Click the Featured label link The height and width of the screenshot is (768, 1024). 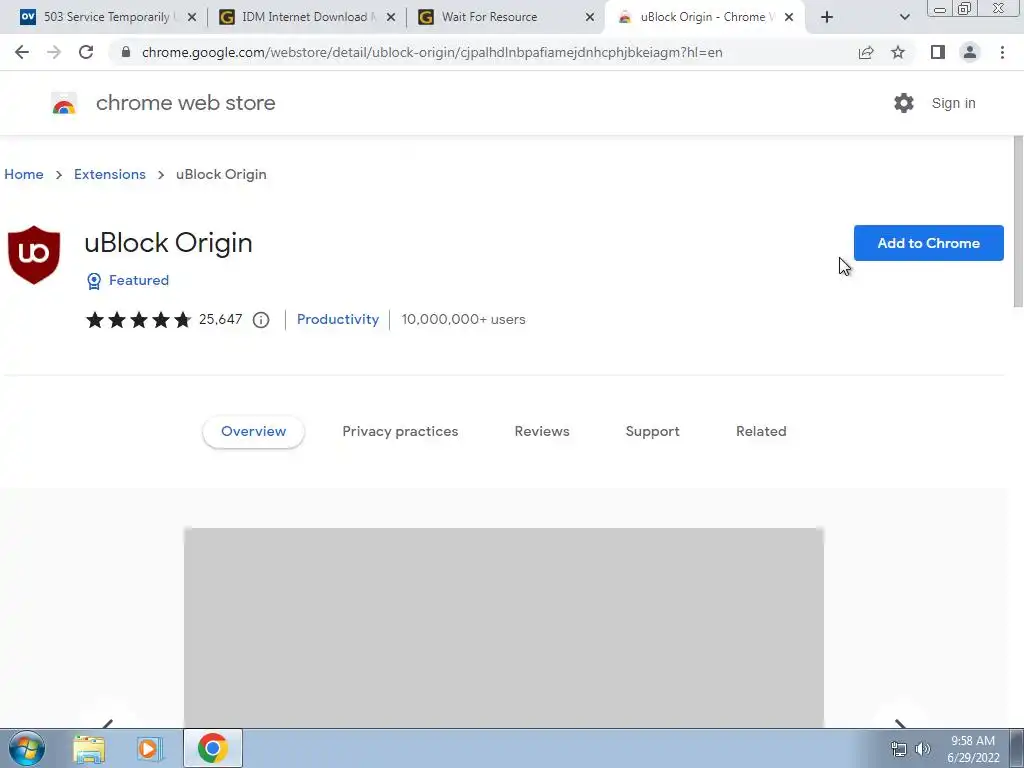tap(138, 280)
